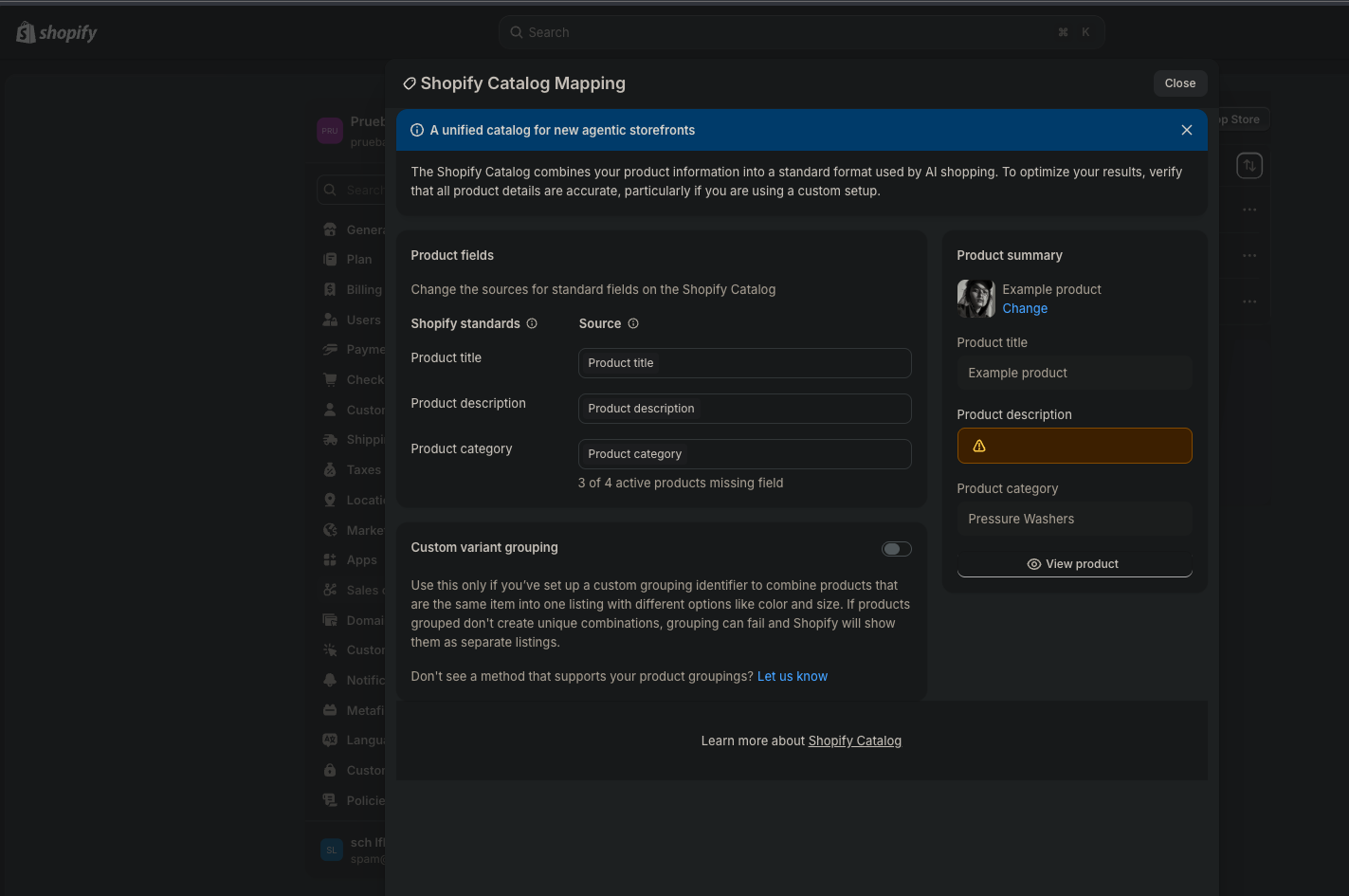Click the Plan icon in sidebar
Image resolution: width=1349 pixels, height=896 pixels.
[330, 259]
